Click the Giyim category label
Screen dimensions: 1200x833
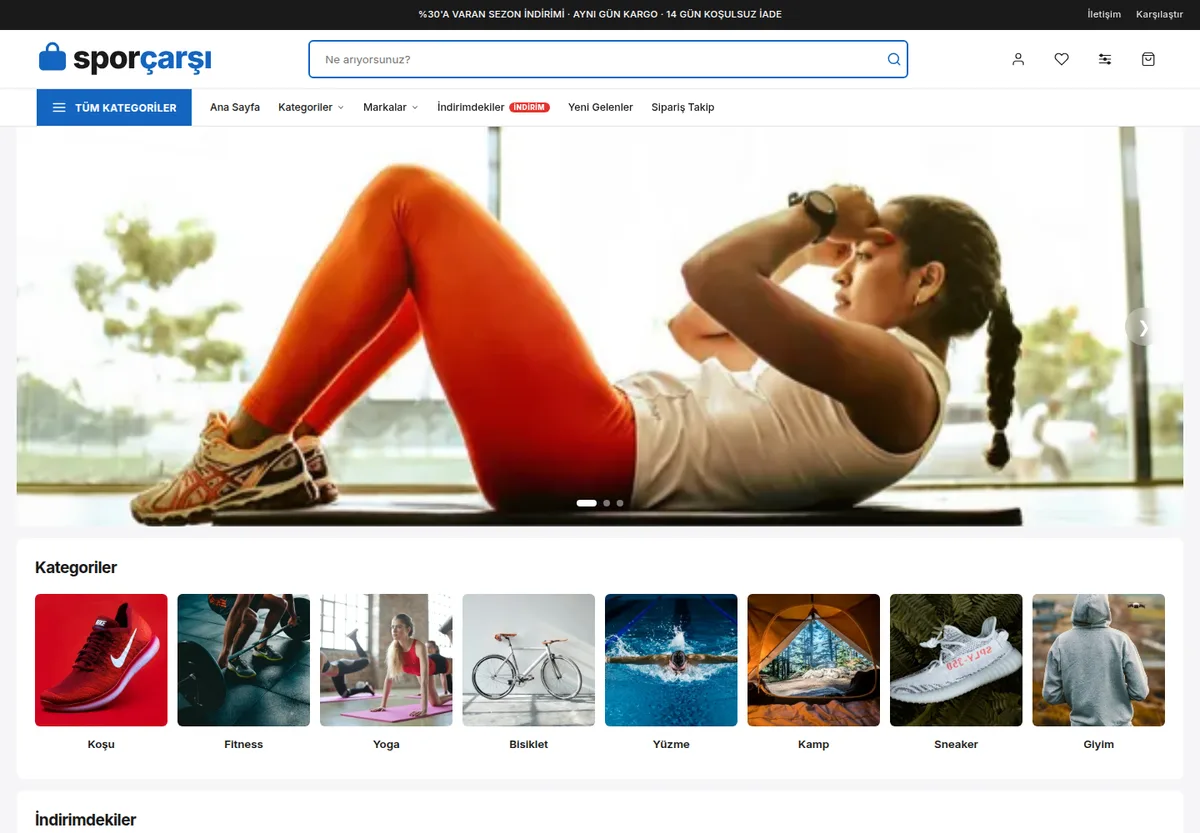point(1099,745)
